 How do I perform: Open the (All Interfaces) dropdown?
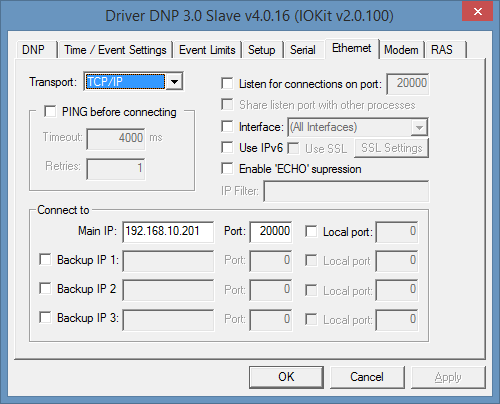coord(358,127)
